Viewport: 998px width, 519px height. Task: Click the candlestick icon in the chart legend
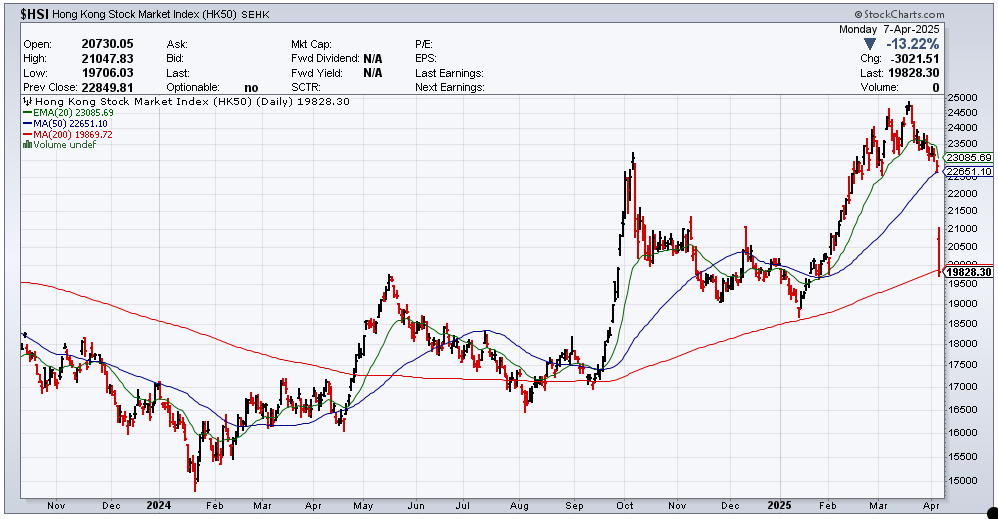point(26,102)
